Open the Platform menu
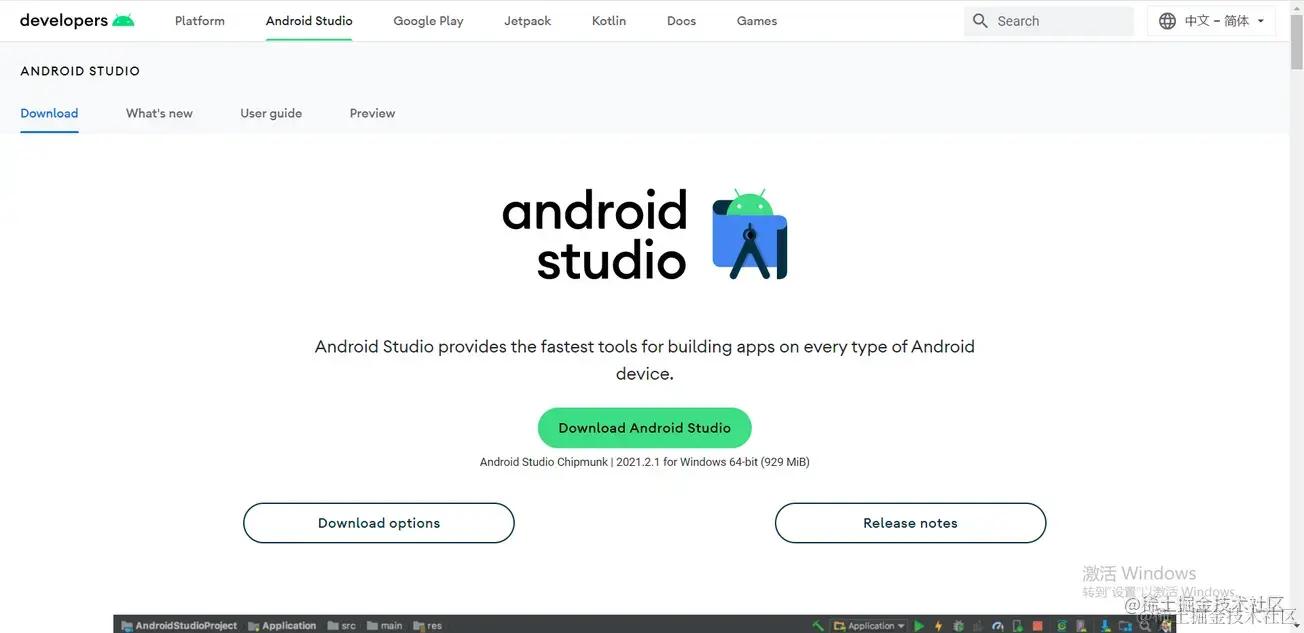 pos(200,21)
